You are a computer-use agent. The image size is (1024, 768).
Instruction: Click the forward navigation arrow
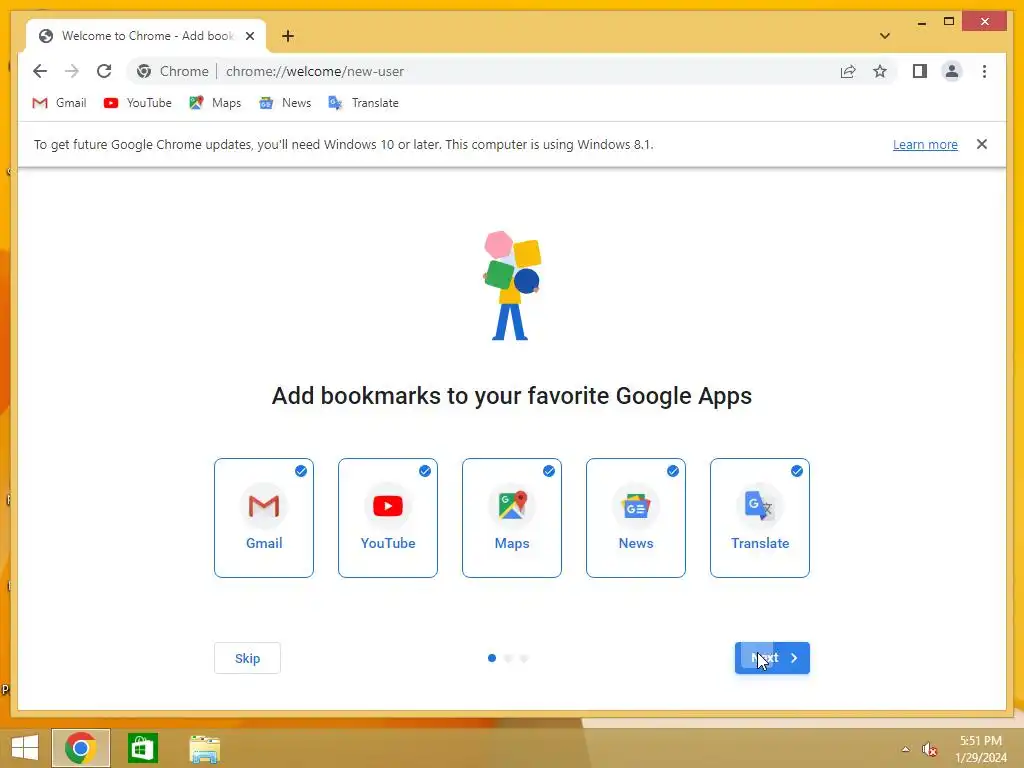pyautogui.click(x=72, y=71)
